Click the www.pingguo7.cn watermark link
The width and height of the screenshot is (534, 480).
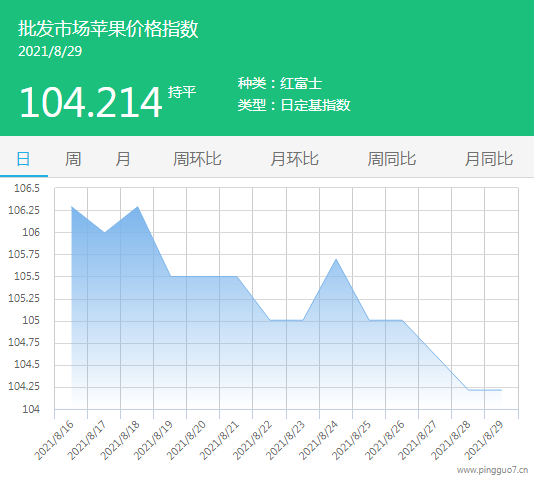[492, 470]
